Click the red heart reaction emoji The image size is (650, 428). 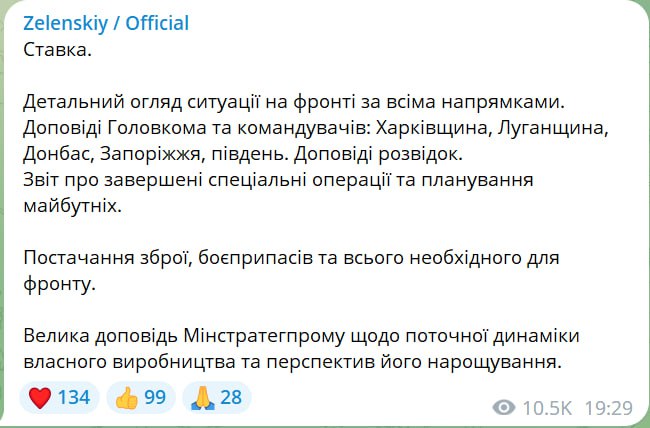coord(41,398)
